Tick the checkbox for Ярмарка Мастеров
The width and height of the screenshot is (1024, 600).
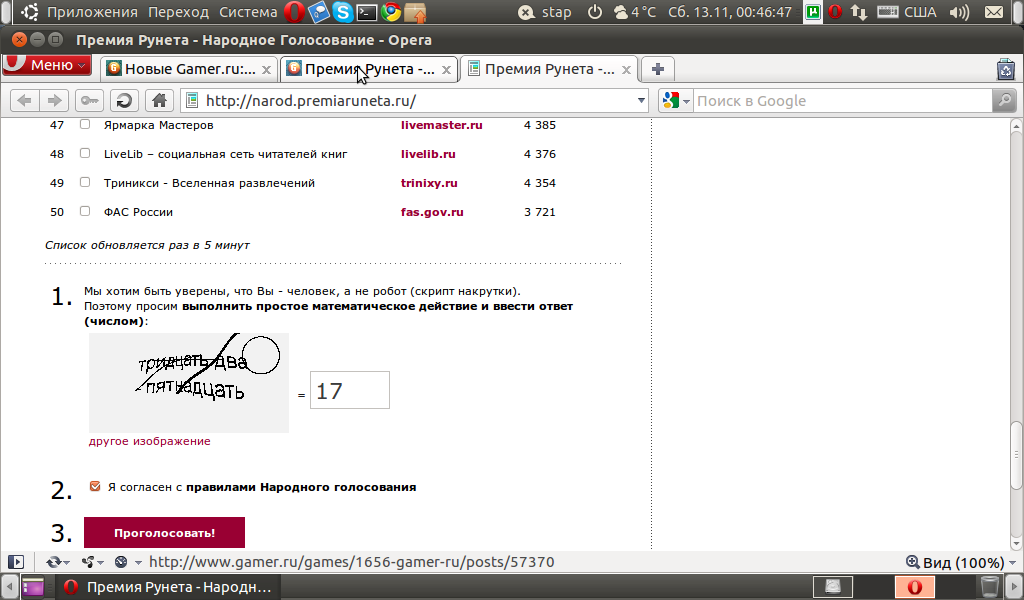pos(85,124)
